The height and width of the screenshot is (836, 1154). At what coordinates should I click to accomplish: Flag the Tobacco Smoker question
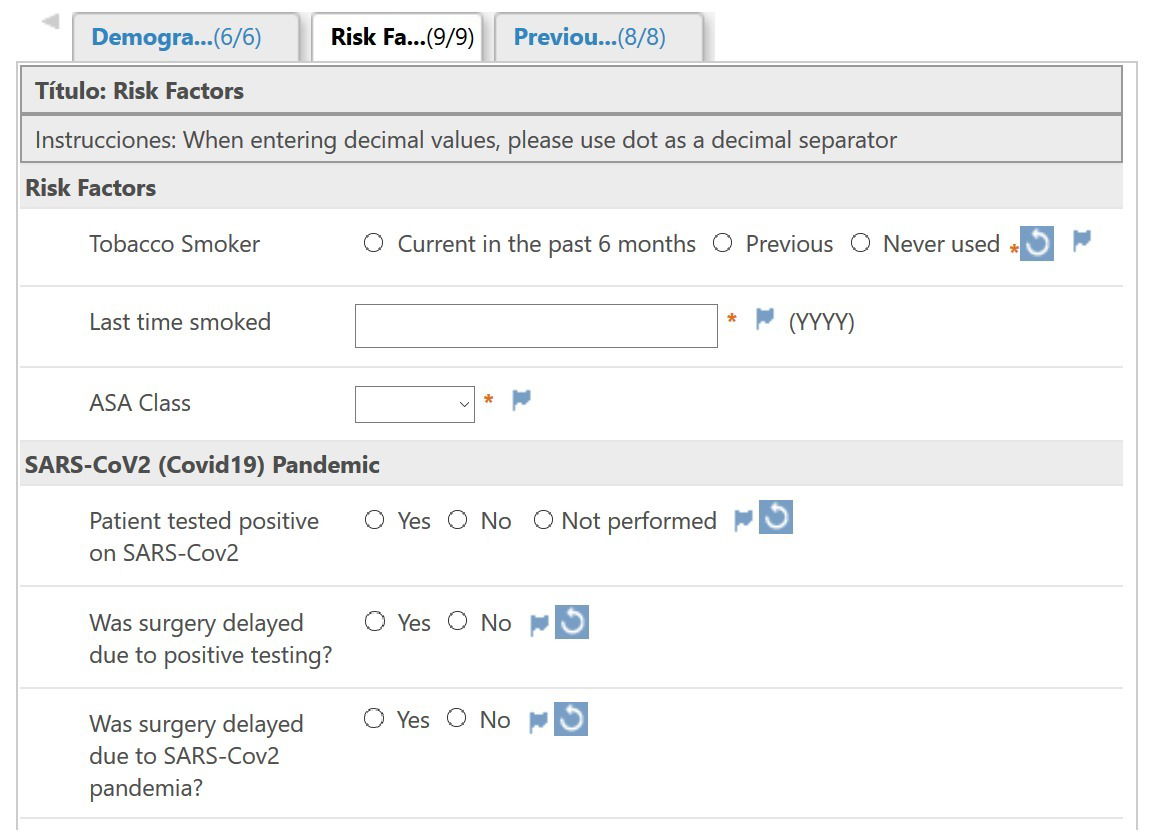tap(1081, 241)
